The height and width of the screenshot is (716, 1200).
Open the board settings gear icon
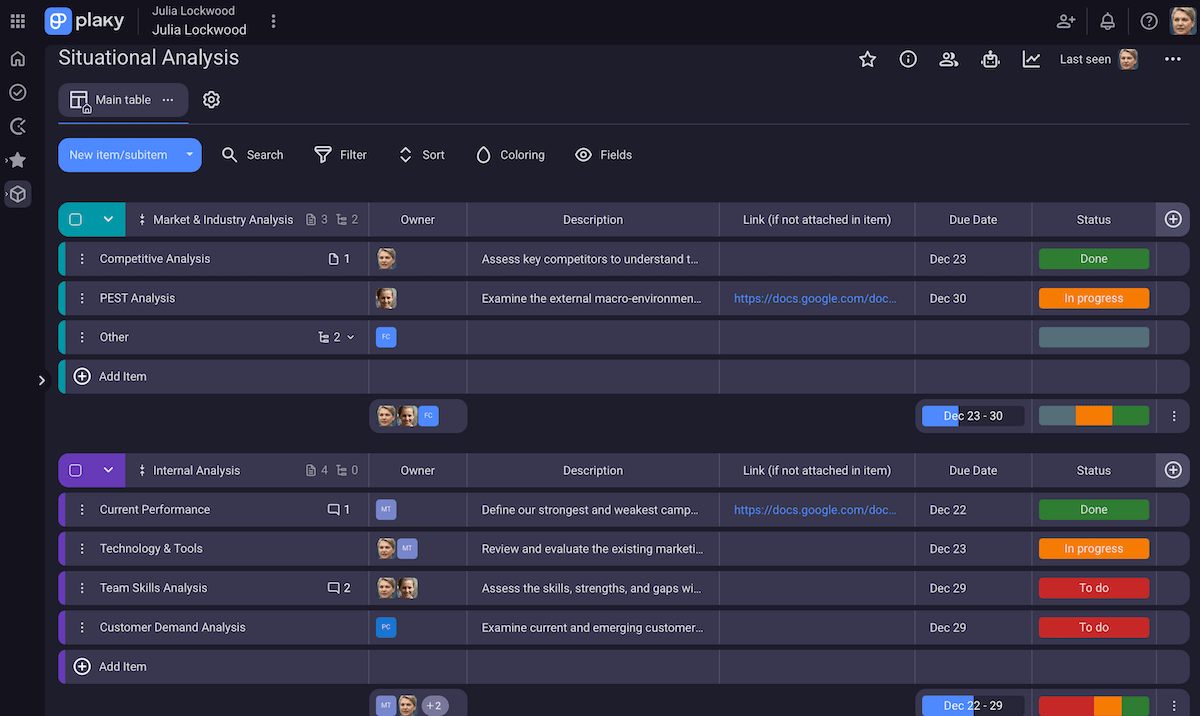pyautogui.click(x=210, y=99)
